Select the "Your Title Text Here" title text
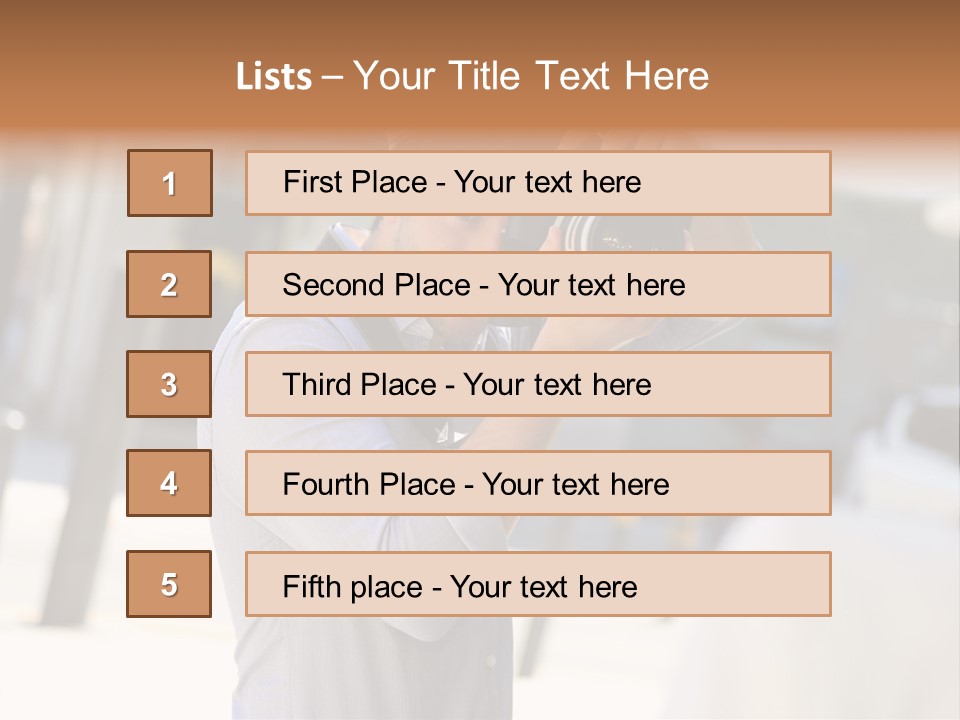This screenshot has width=960, height=720. point(531,76)
